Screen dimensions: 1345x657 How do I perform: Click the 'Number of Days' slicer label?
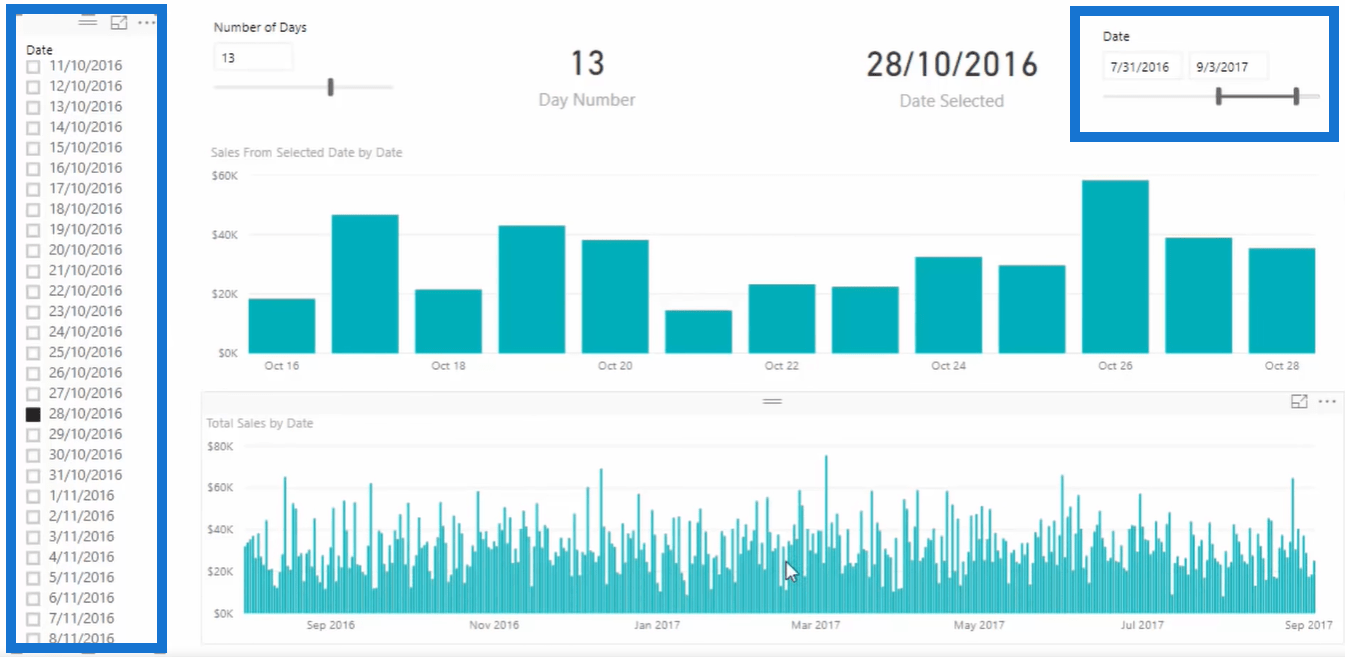point(260,27)
